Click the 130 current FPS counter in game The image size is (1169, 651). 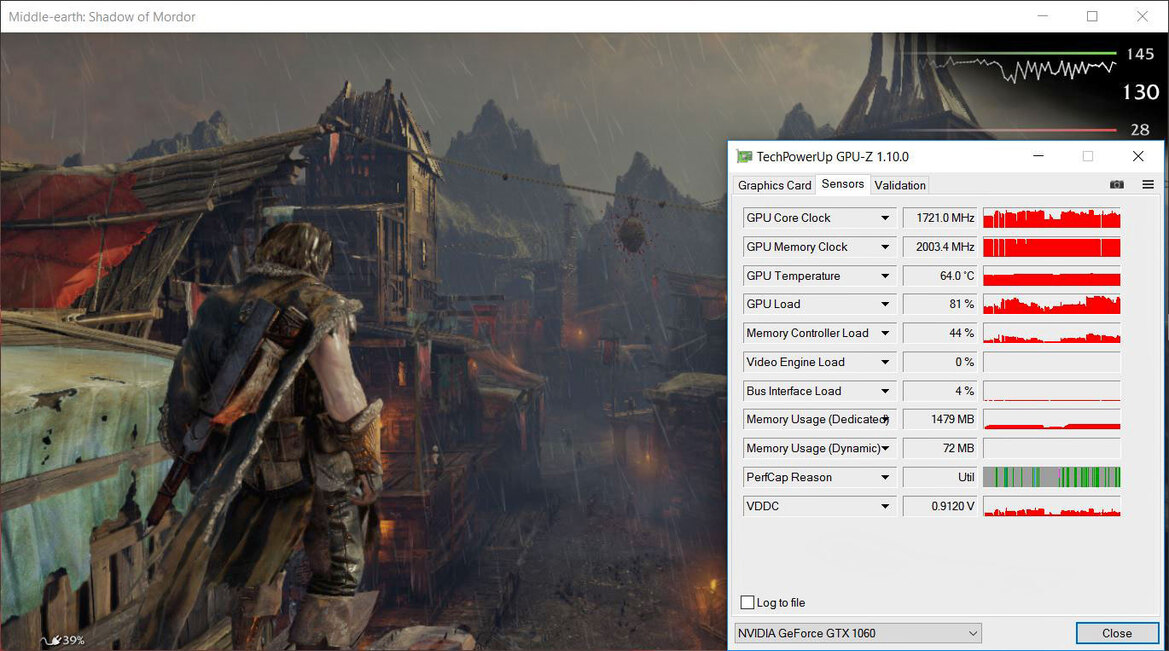[1141, 92]
